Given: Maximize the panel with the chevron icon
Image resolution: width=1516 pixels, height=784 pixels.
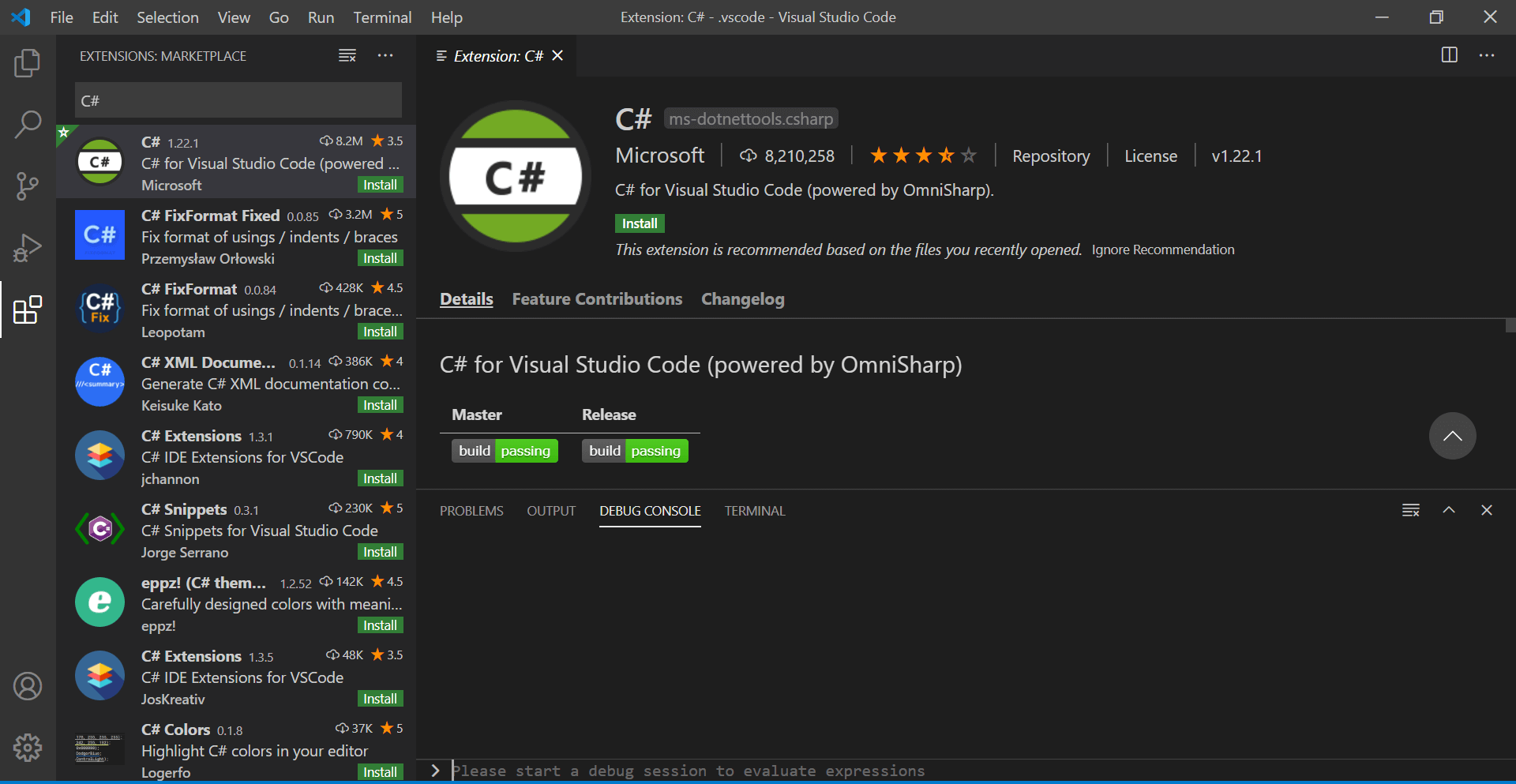Looking at the screenshot, I should tap(1450, 510).
